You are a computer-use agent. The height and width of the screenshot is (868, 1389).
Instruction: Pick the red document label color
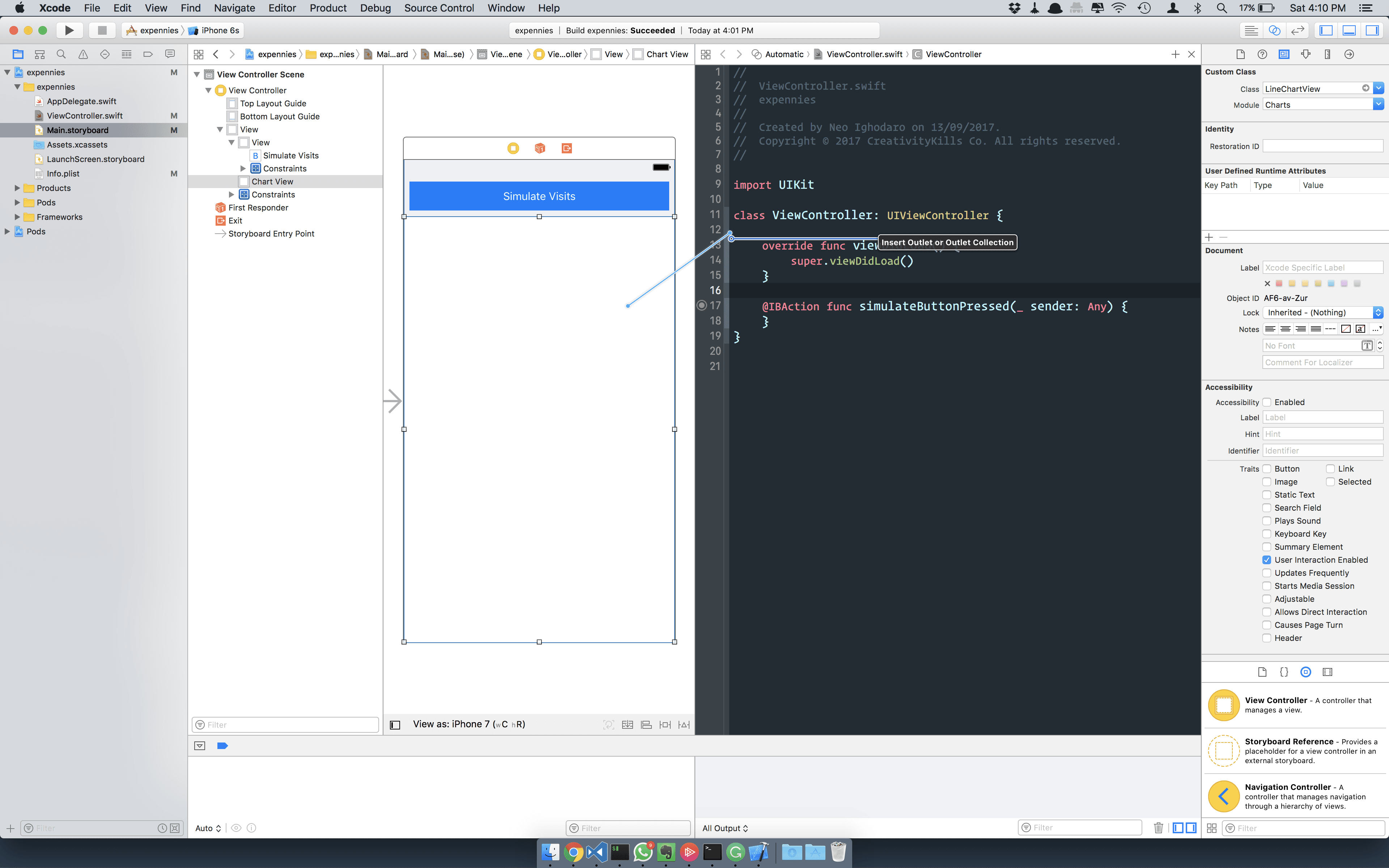pyautogui.click(x=1279, y=283)
